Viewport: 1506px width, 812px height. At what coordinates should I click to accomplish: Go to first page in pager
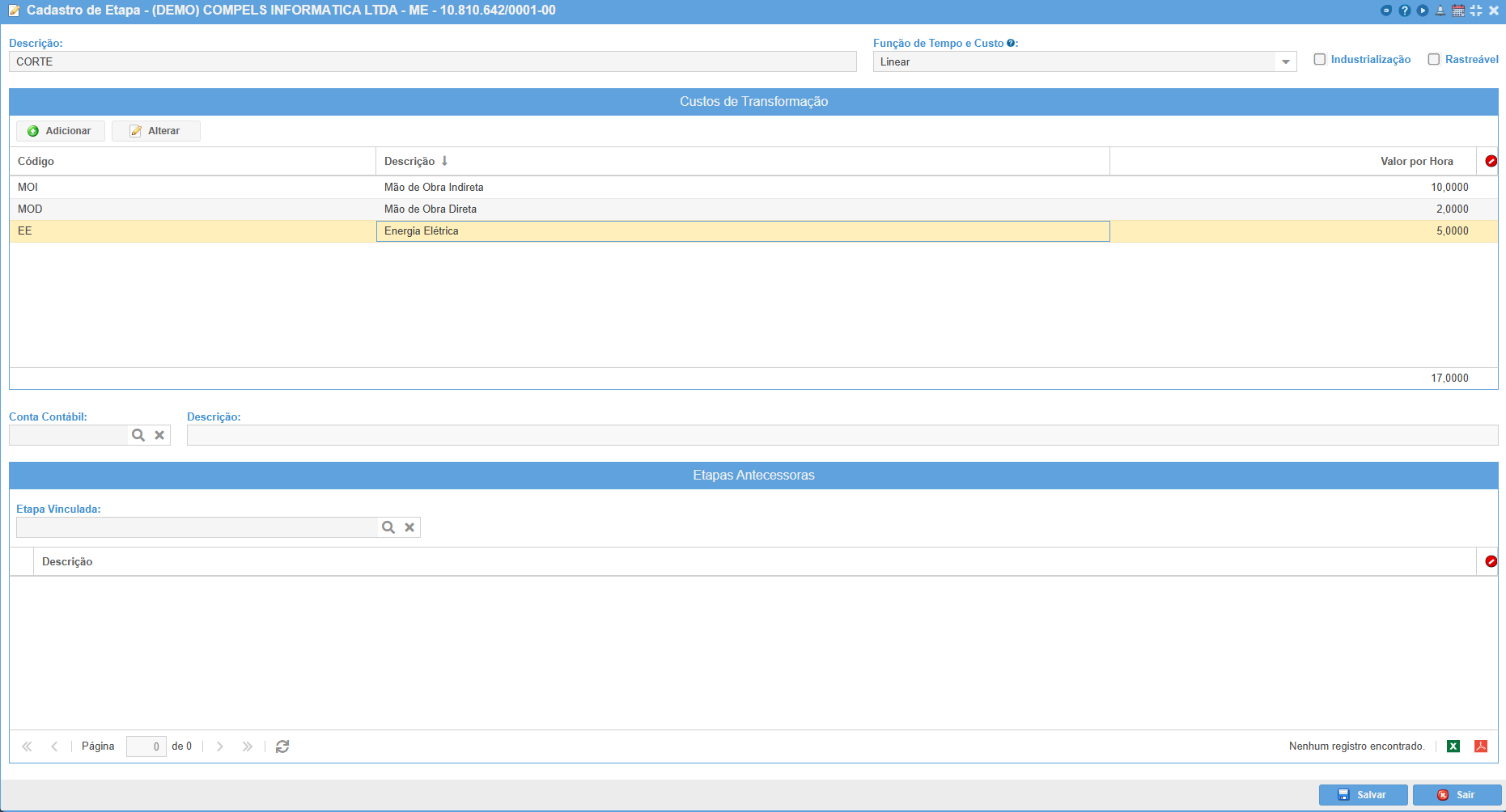point(27,746)
